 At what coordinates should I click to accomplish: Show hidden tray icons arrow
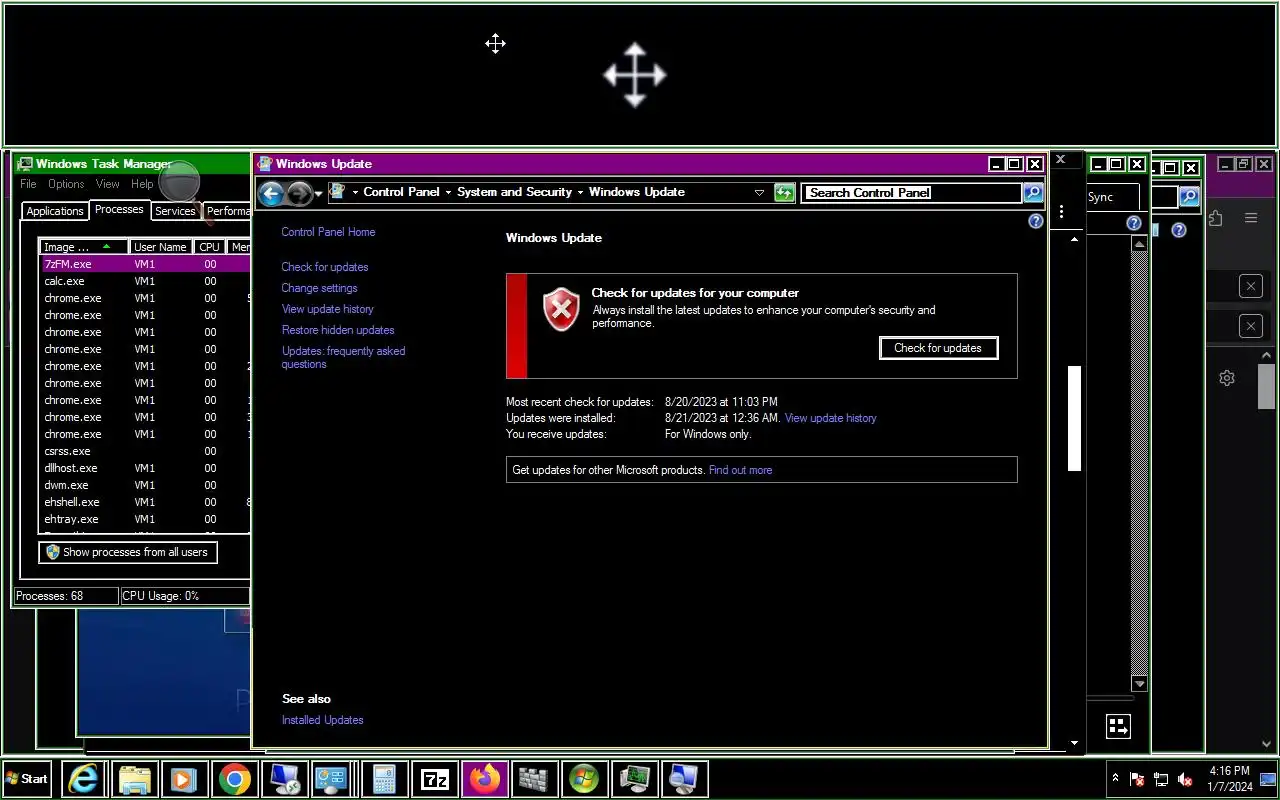click(1115, 778)
